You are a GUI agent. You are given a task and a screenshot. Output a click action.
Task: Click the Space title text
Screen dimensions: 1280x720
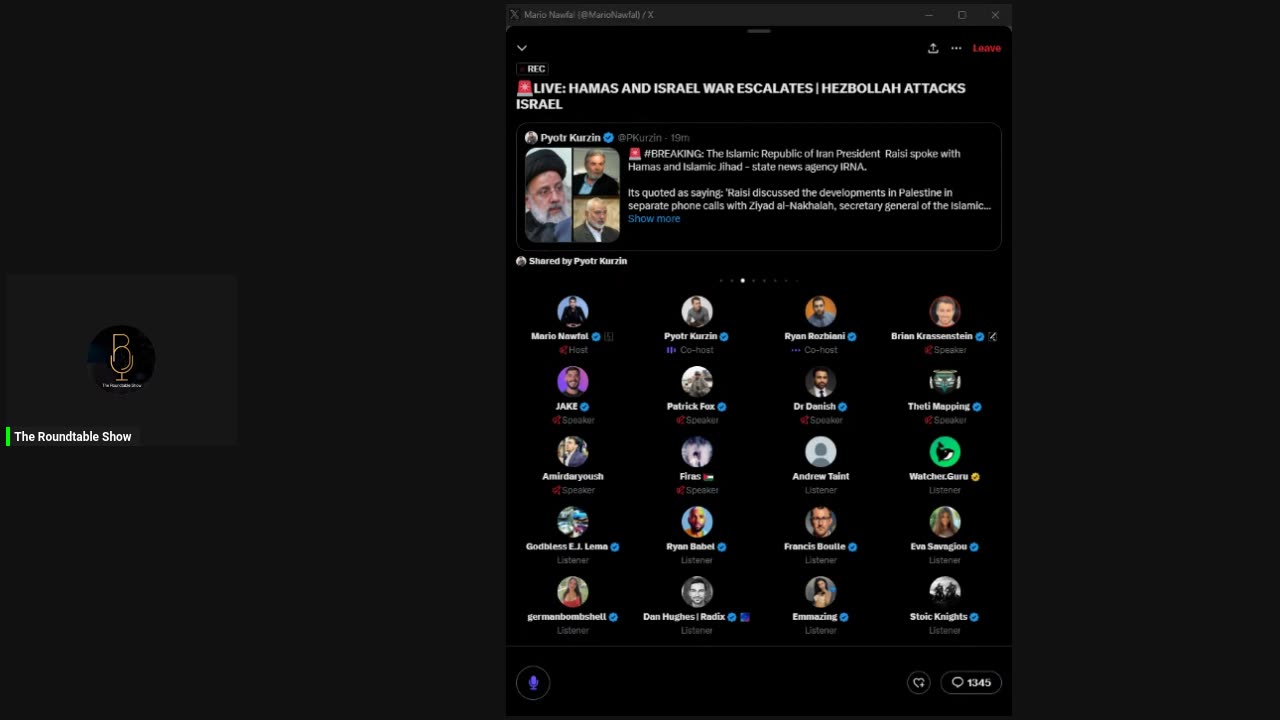coord(741,96)
